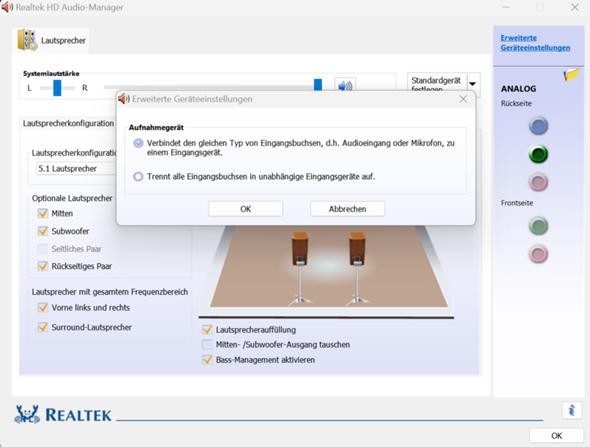Switch to the Lautsprecher tab
The image size is (590, 447).
pos(51,40)
